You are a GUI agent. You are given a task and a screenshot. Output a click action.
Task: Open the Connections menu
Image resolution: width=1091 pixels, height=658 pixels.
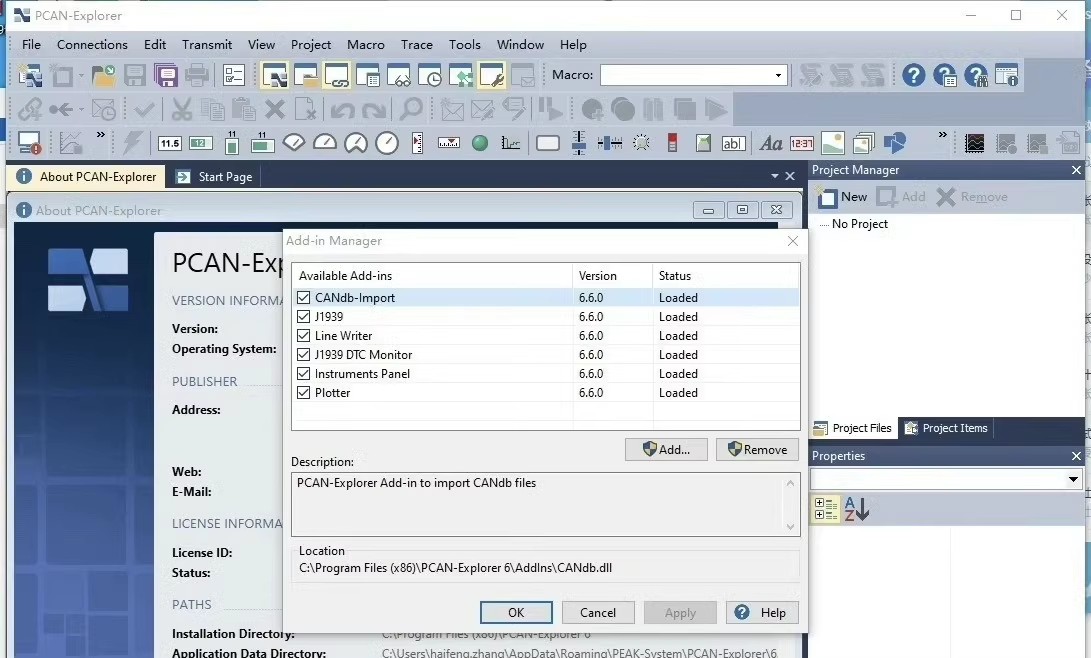92,45
